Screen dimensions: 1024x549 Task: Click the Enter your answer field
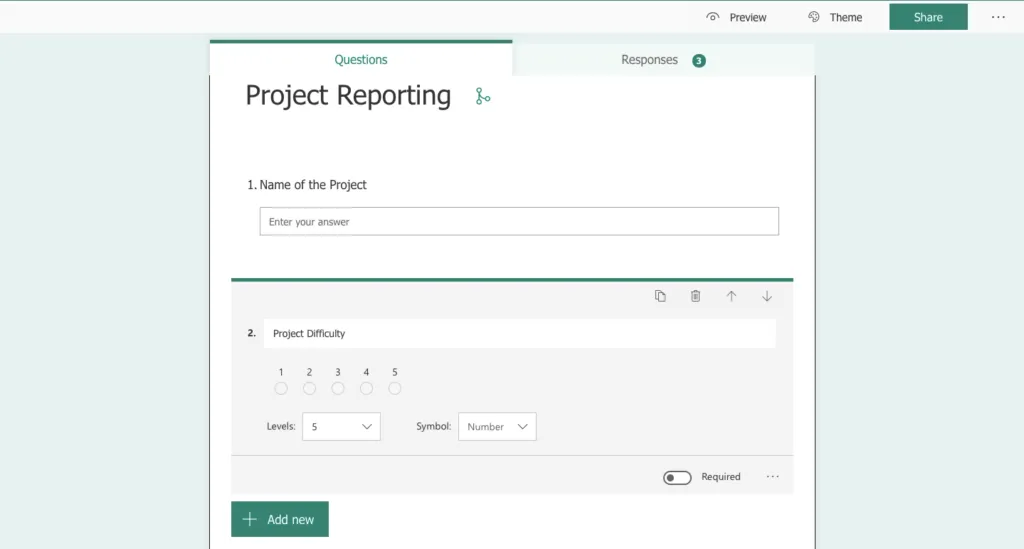(x=519, y=221)
